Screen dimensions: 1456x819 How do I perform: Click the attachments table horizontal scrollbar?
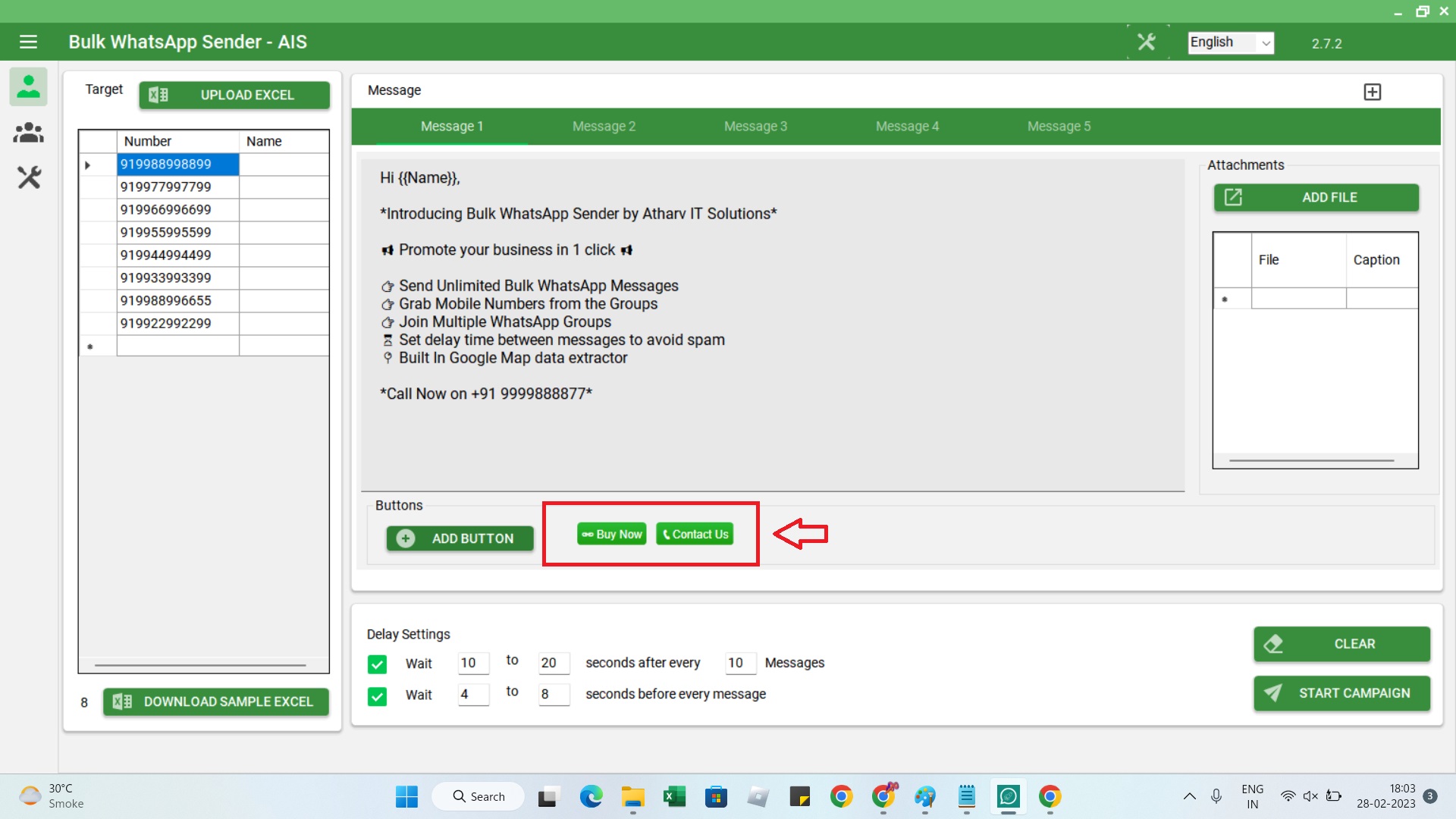click(1312, 460)
